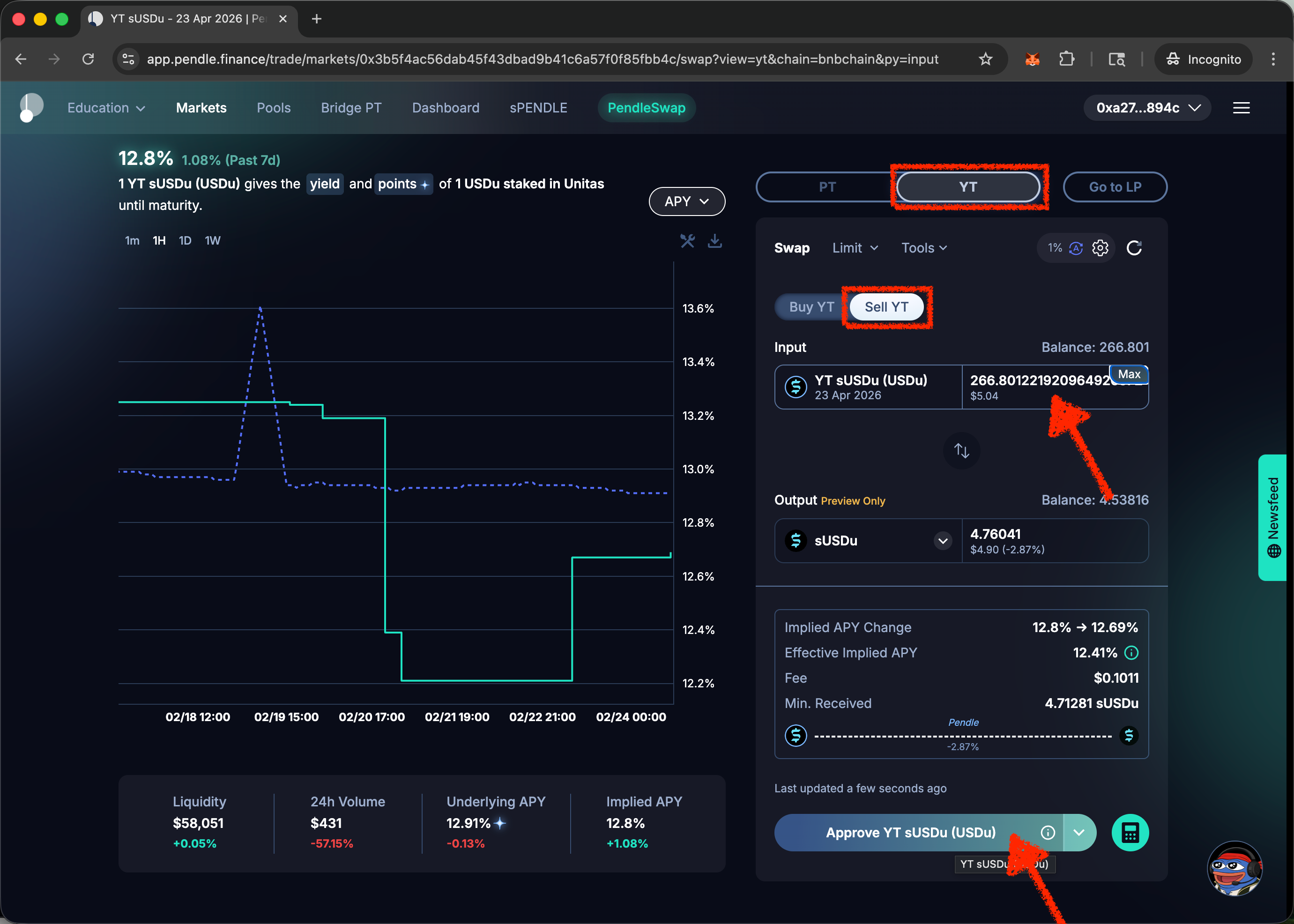Click Approve YT sUSDu (USDu) button
The image size is (1294, 924).
click(x=910, y=832)
